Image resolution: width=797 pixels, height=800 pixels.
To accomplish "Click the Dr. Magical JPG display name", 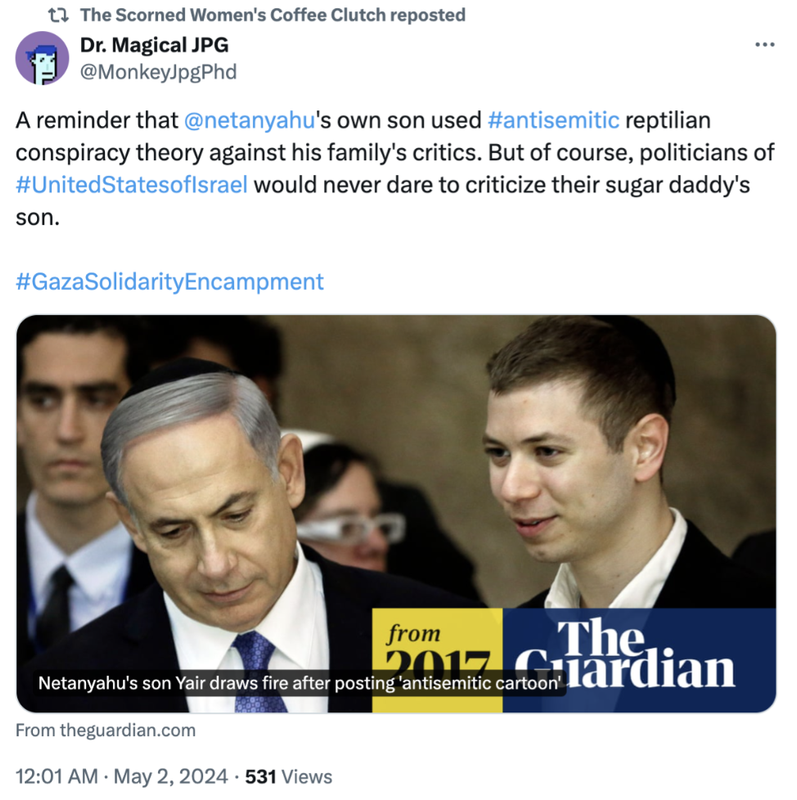I will click(154, 45).
